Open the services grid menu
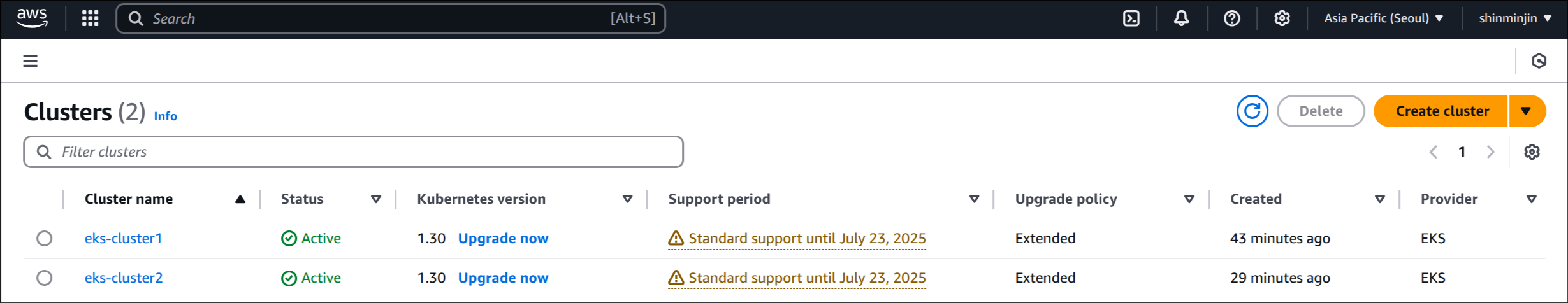Image resolution: width=1568 pixels, height=303 pixels. point(91,18)
